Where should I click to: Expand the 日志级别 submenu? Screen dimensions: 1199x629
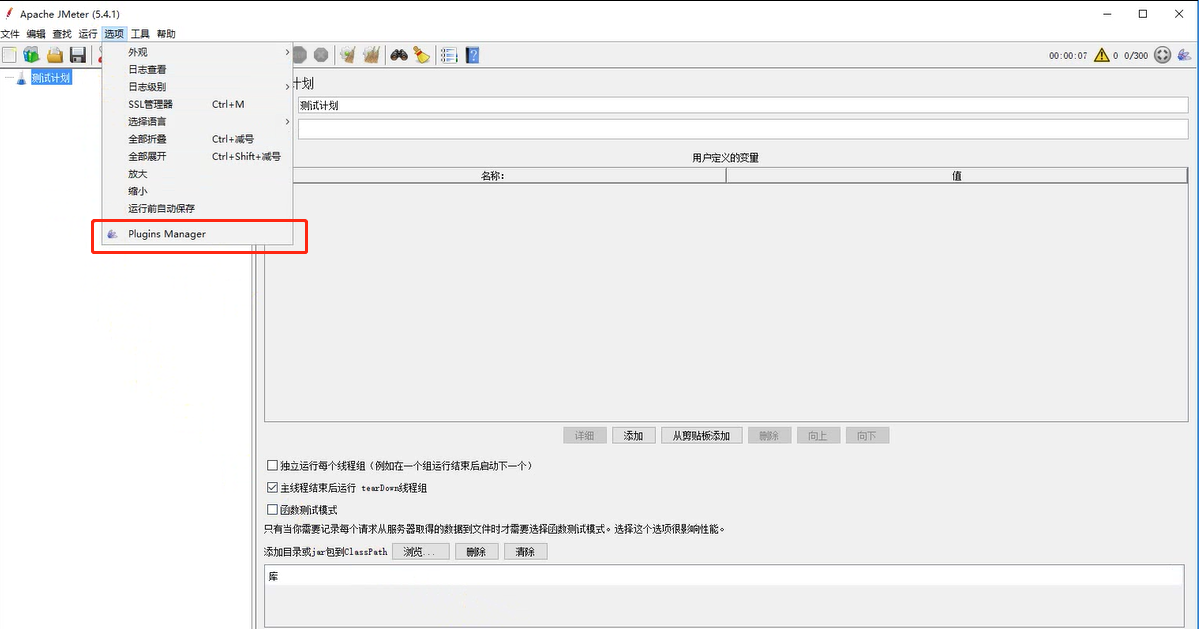coord(197,86)
